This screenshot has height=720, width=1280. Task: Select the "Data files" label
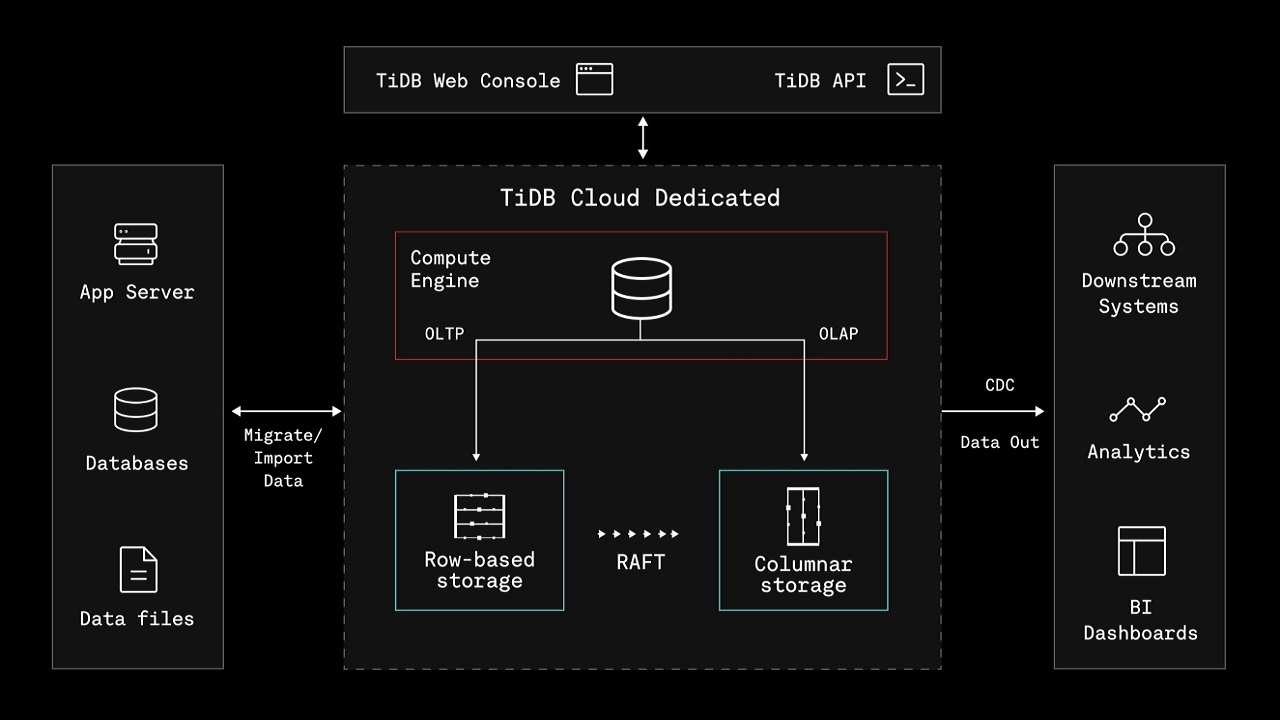[x=137, y=619]
